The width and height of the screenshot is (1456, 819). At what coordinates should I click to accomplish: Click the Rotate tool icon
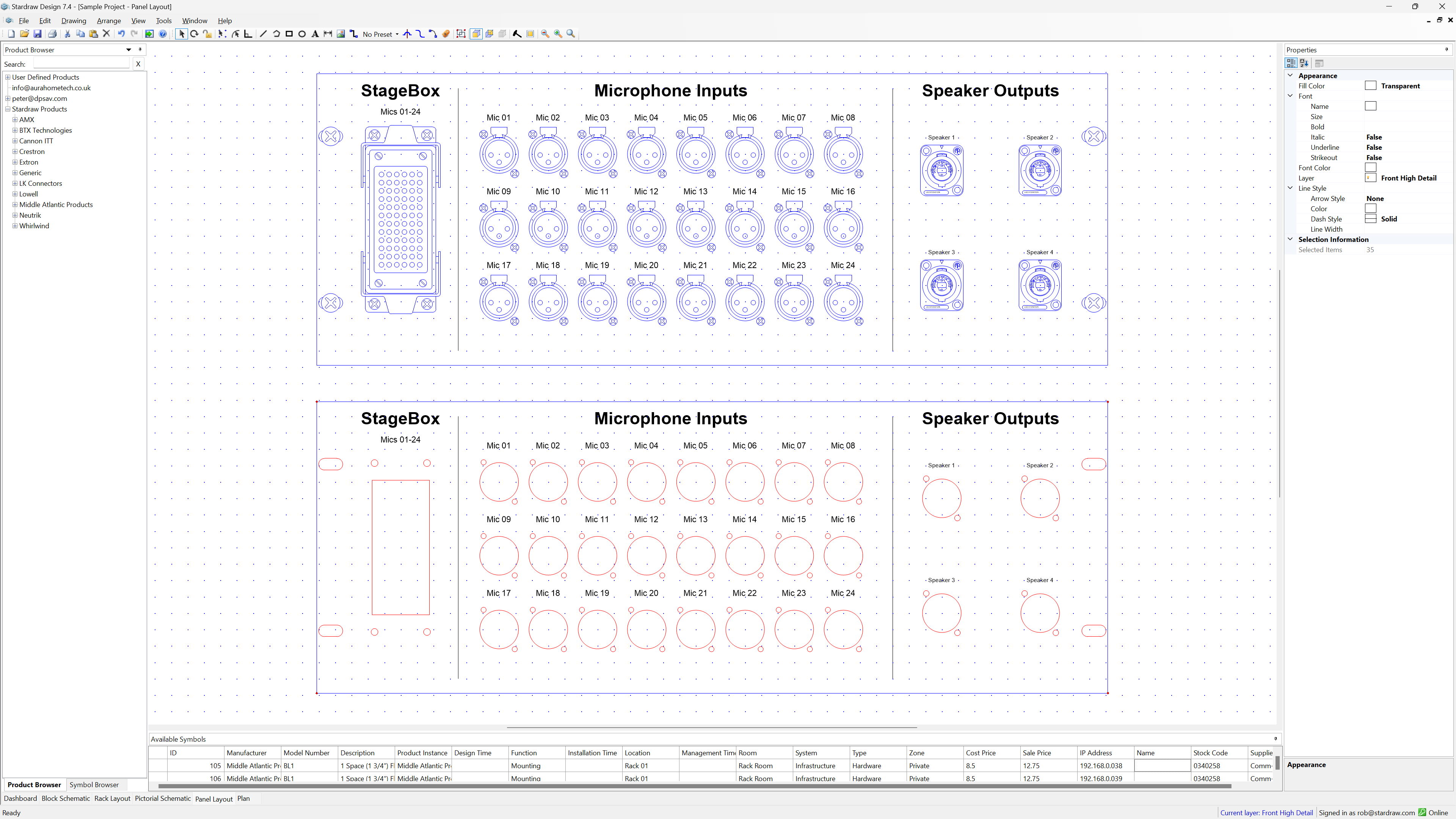pyautogui.click(x=195, y=34)
